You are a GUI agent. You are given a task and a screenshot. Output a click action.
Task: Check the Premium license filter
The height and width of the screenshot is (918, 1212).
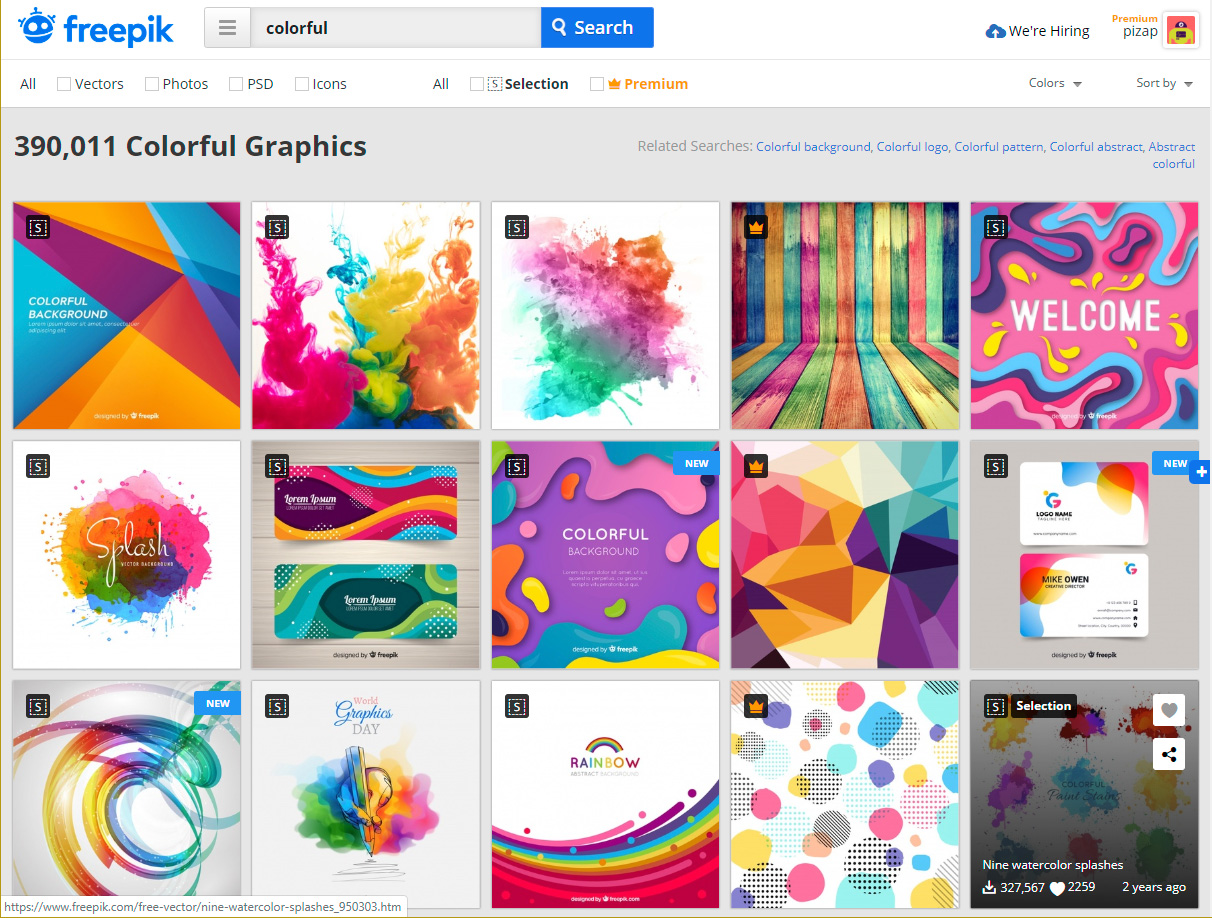click(597, 84)
